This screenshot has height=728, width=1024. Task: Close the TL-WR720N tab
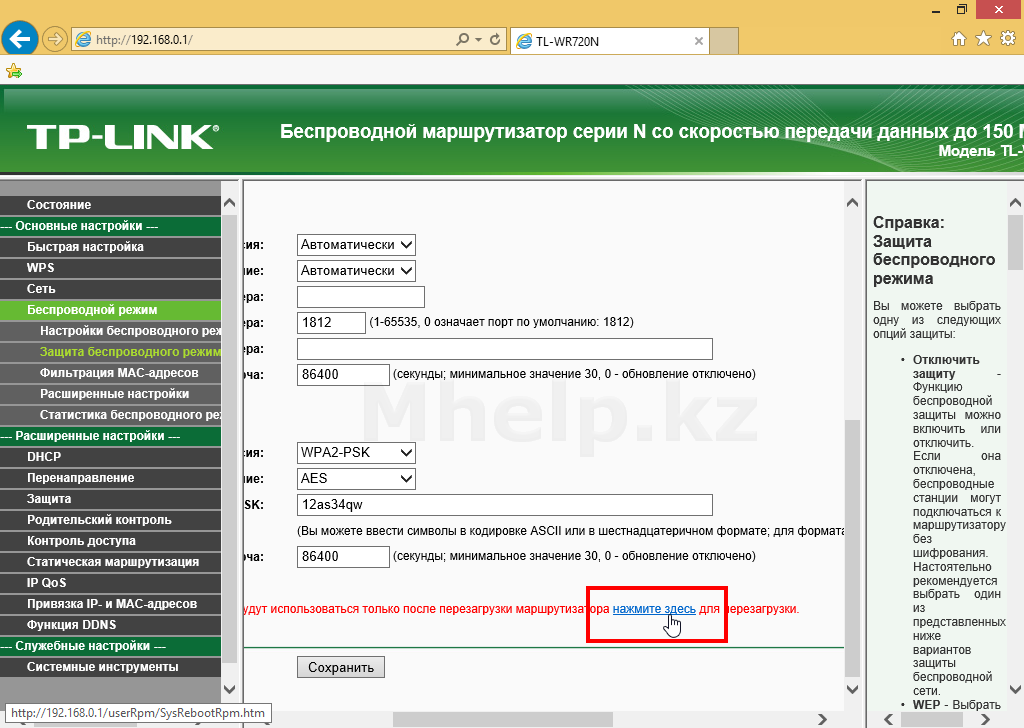(699, 41)
